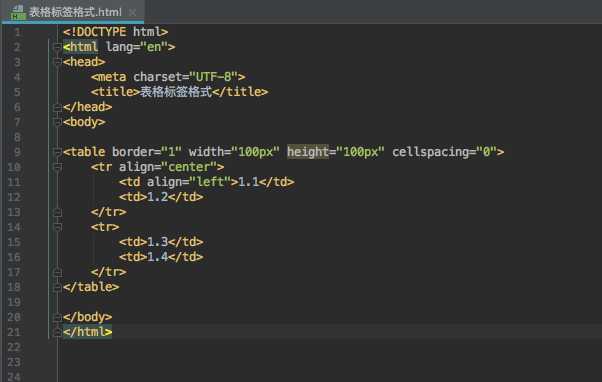This screenshot has width=602, height=382.
Task: Click fold end marker on line 13
Action: pyautogui.click(x=57, y=212)
